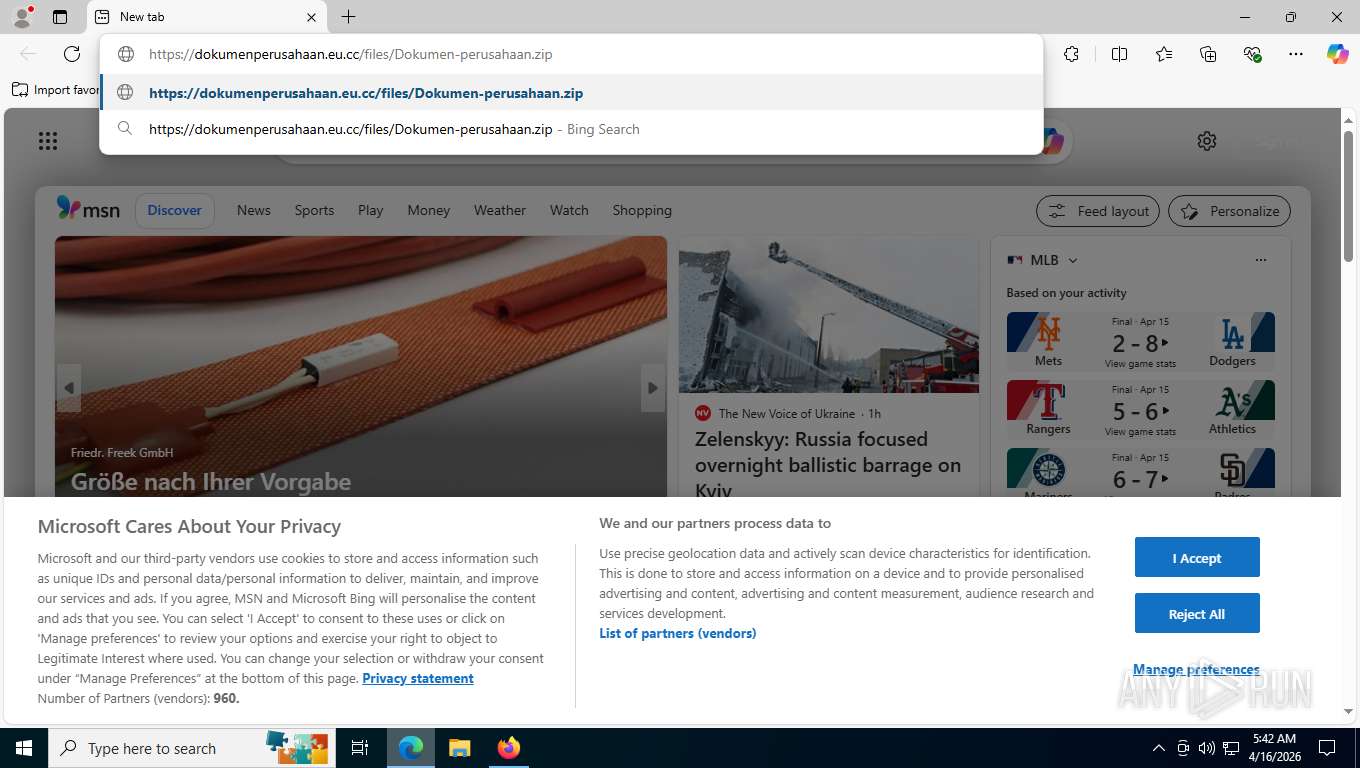
Task: Open the Money tab
Action: tap(429, 210)
